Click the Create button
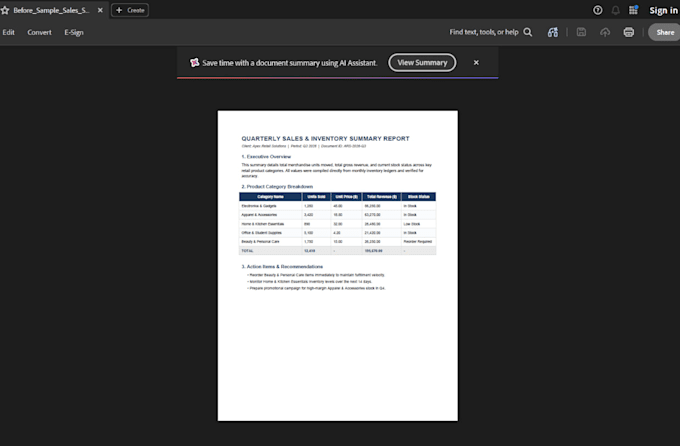 pos(130,10)
